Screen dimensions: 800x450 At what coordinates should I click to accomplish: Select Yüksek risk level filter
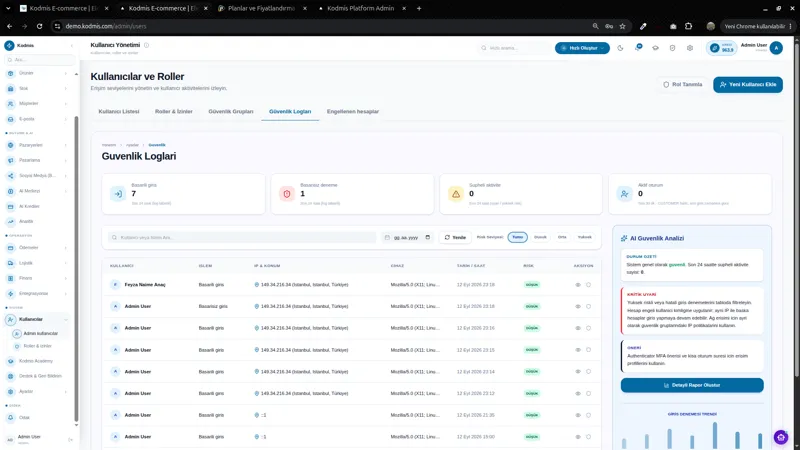click(585, 237)
